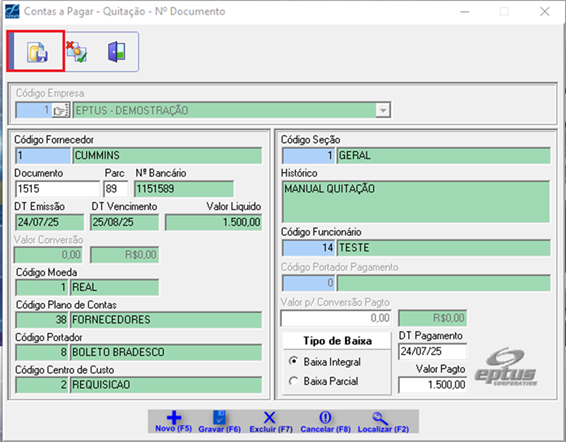
Task: Click the DT Pagamento date field
Action: [432, 351]
